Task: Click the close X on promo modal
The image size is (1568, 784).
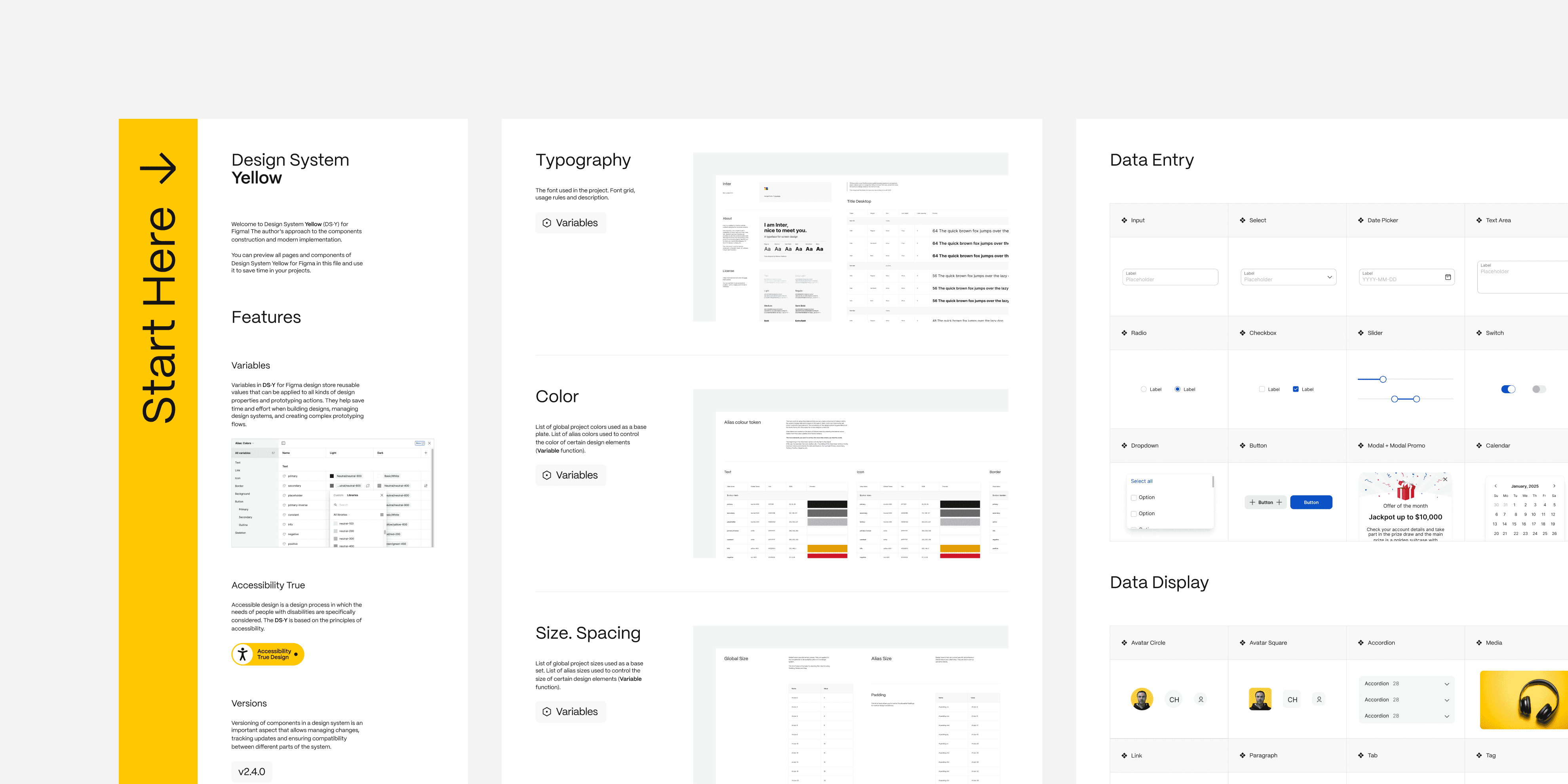Action: pos(1445,480)
